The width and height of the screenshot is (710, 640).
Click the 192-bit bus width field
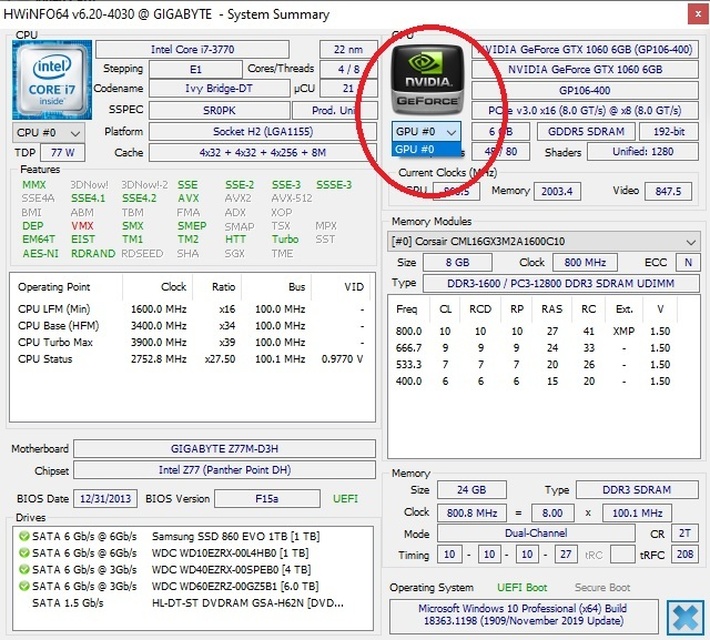click(x=669, y=131)
